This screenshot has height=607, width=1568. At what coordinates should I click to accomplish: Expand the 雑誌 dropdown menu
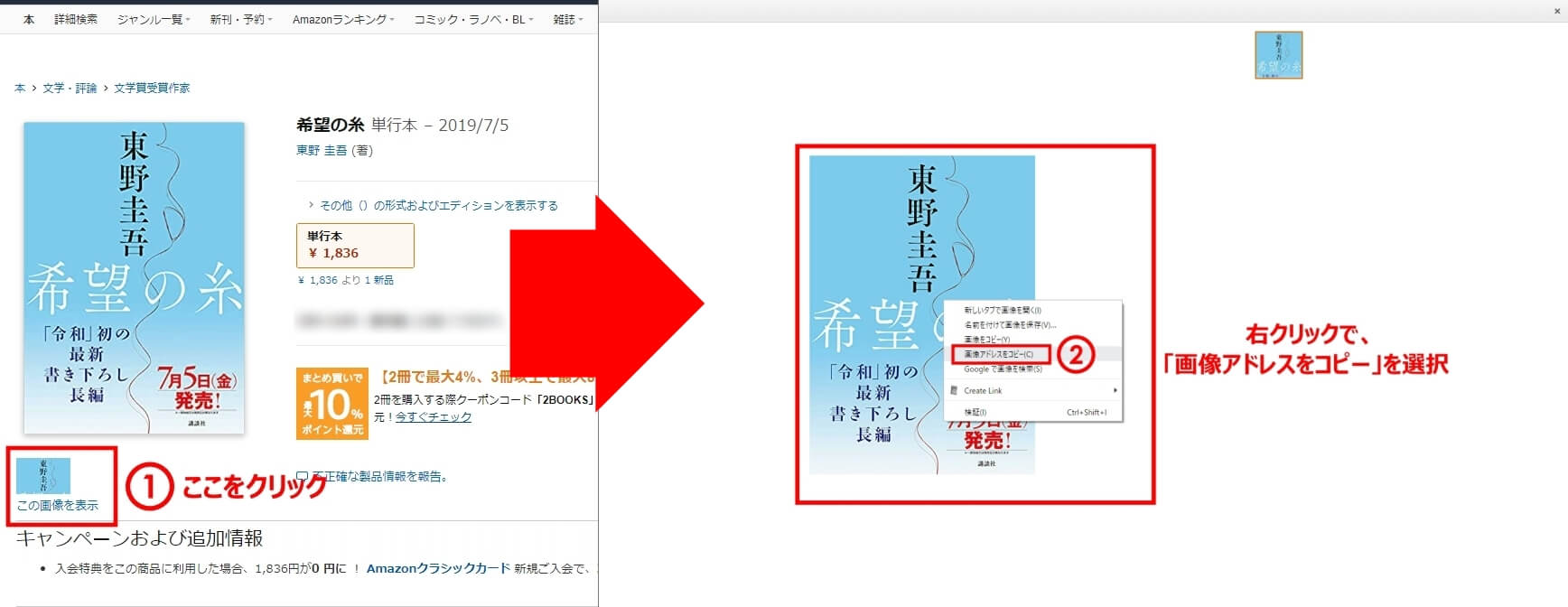568,19
